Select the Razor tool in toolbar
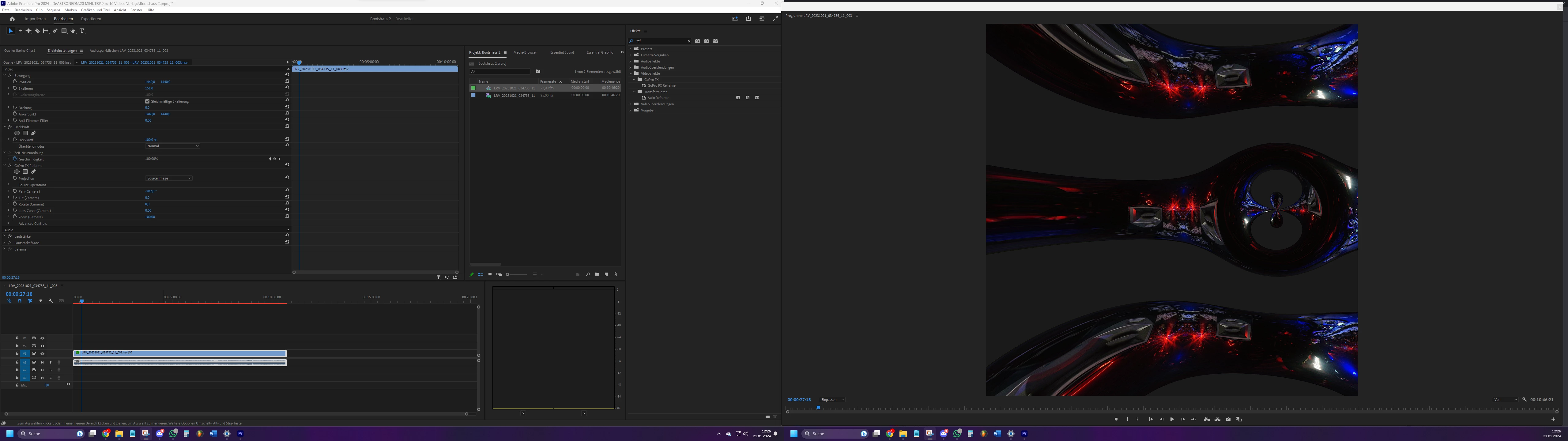The height and width of the screenshot is (441, 1568). click(37, 31)
